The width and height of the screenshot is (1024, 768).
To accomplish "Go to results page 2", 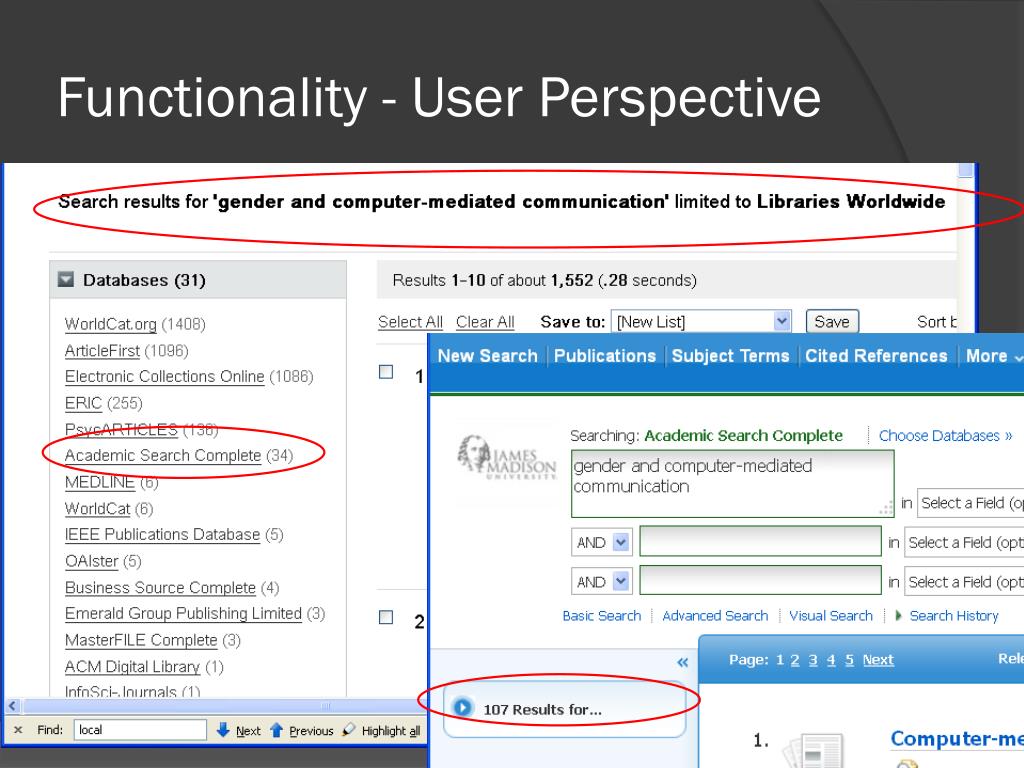I will point(795,660).
